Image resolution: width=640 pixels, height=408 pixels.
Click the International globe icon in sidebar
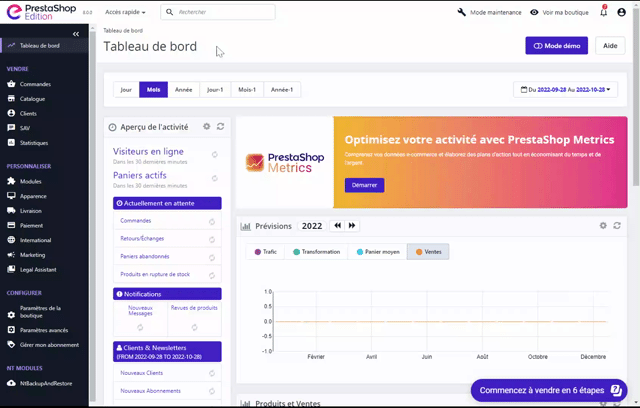coord(11,240)
